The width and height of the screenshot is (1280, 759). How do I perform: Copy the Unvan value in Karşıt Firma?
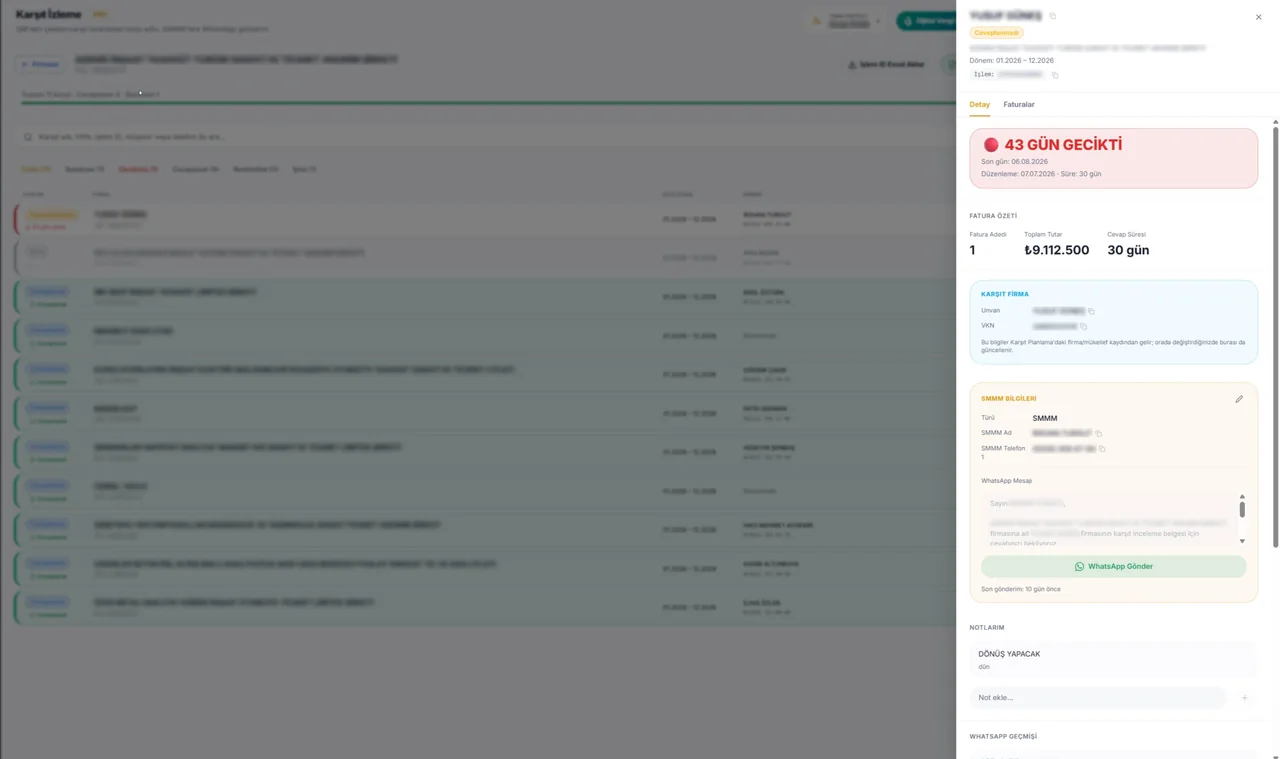1091,311
